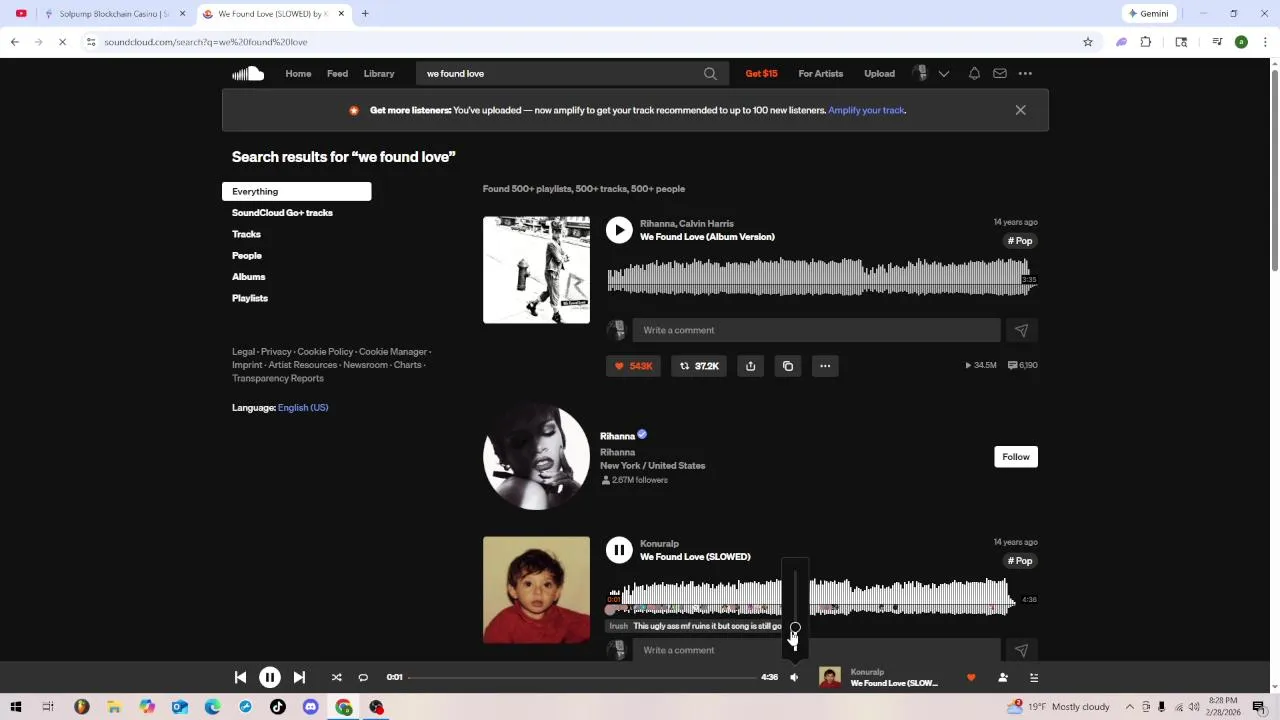Follow Rihanna

tap(1015, 457)
